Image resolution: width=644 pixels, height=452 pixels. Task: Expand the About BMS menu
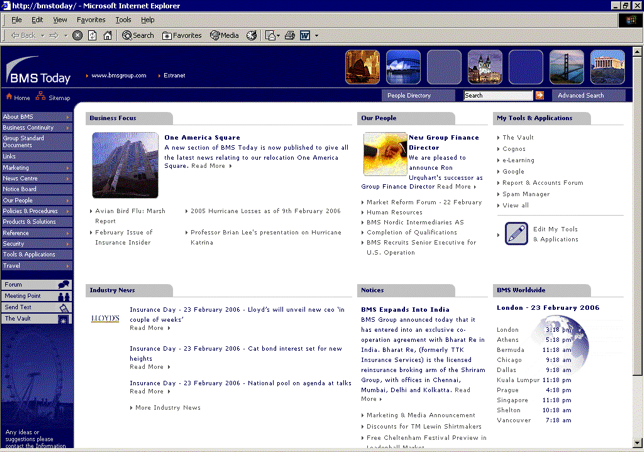pos(36,117)
